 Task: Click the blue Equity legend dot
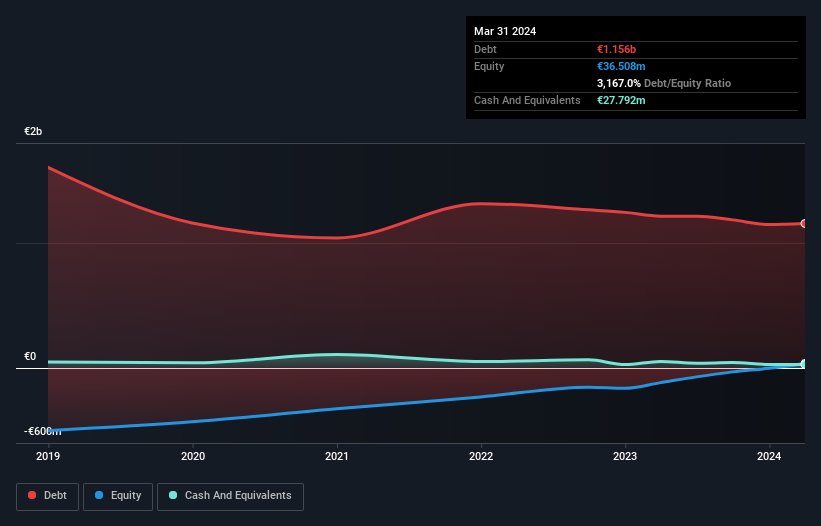99,495
